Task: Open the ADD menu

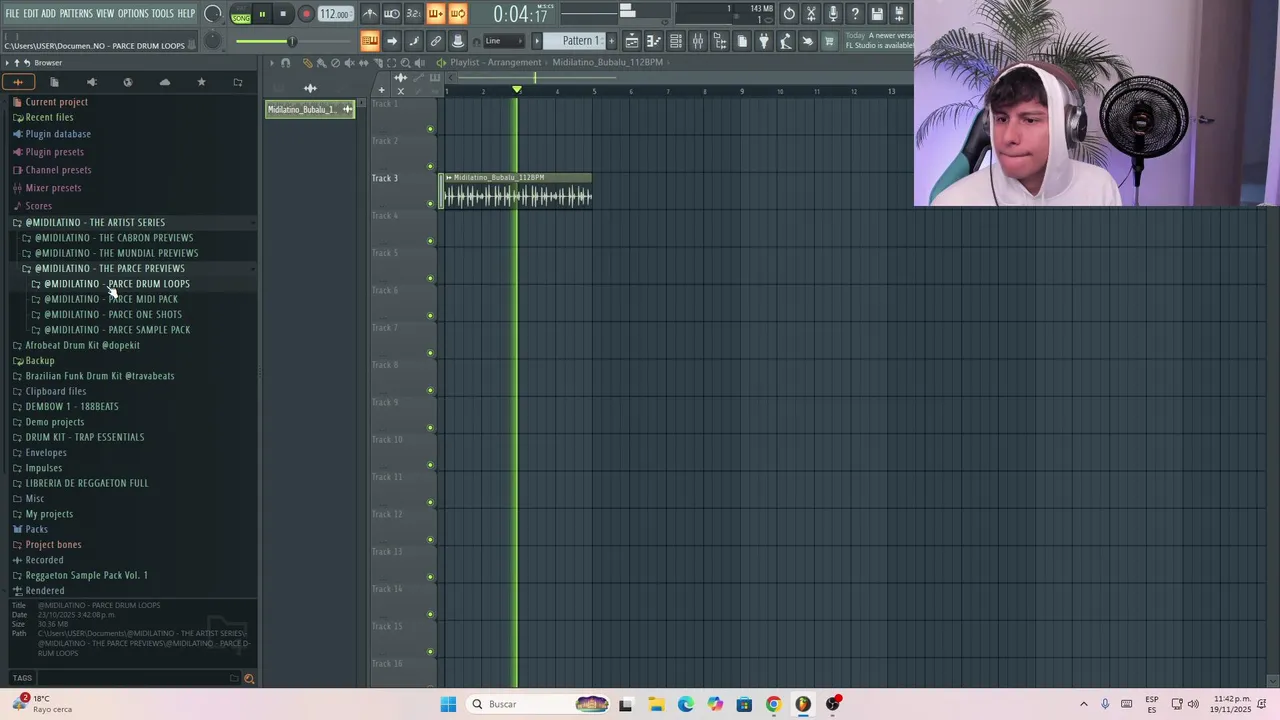Action: (x=48, y=13)
